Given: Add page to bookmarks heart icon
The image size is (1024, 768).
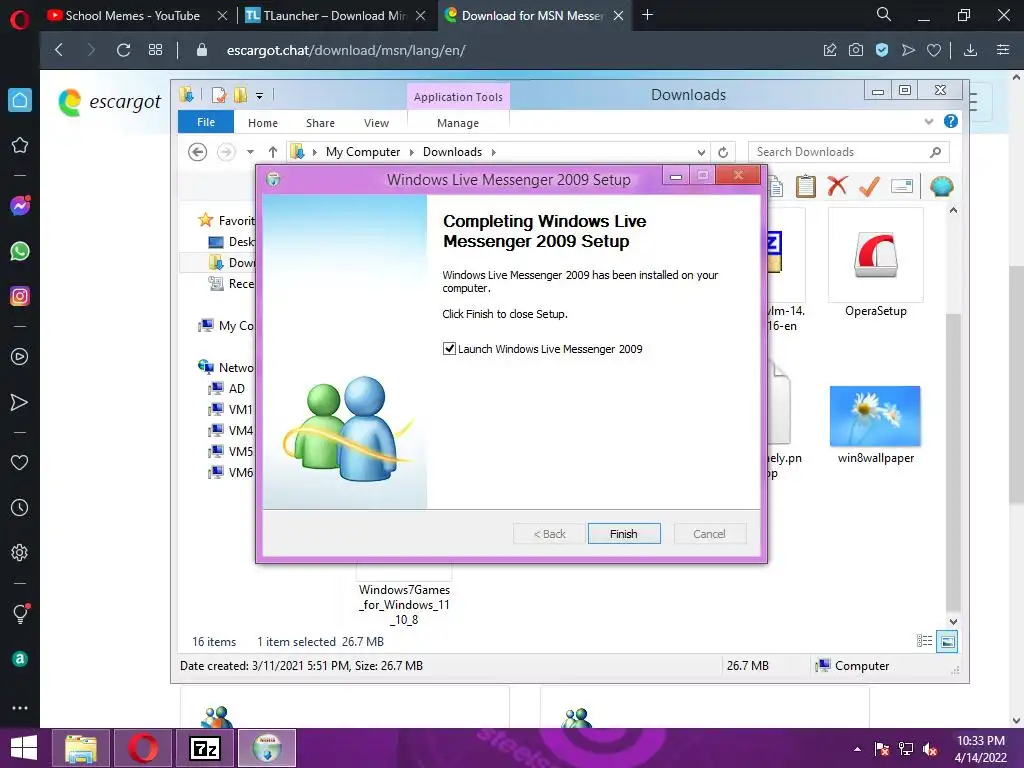Looking at the screenshot, I should [x=934, y=50].
